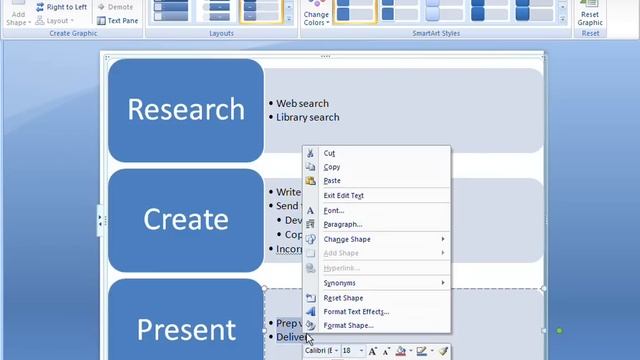Select the first layout thumbnail in Layouts

point(170,11)
